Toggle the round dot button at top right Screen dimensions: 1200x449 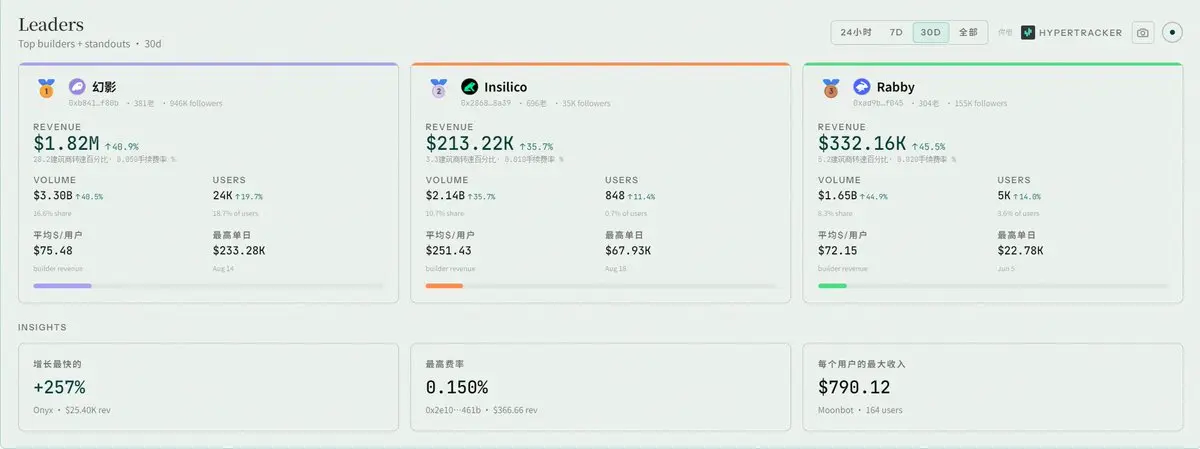pos(1172,33)
